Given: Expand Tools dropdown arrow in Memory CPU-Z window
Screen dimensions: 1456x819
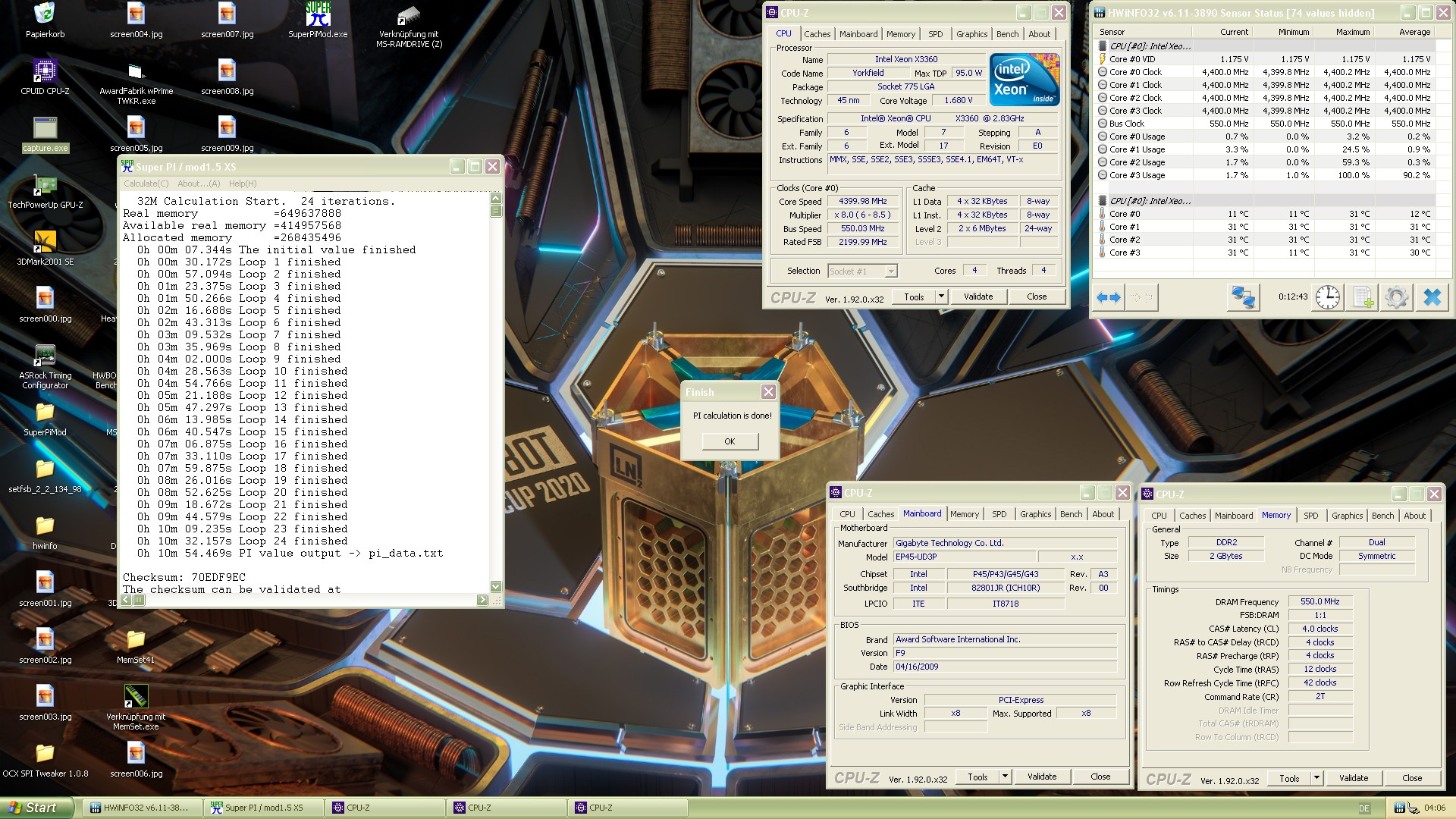Looking at the screenshot, I should [1316, 778].
